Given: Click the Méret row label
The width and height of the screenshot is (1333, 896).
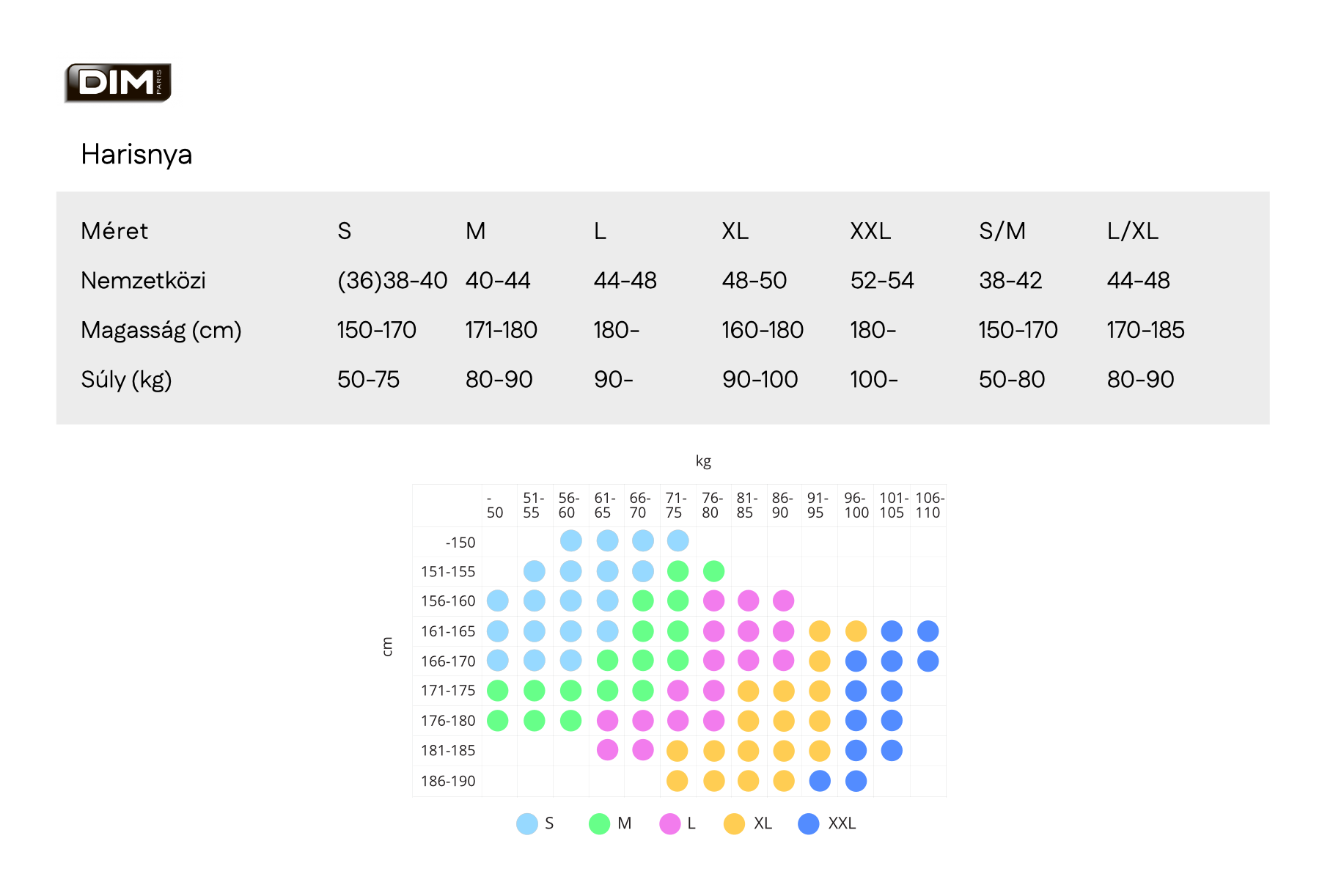Looking at the screenshot, I should 114,231.
